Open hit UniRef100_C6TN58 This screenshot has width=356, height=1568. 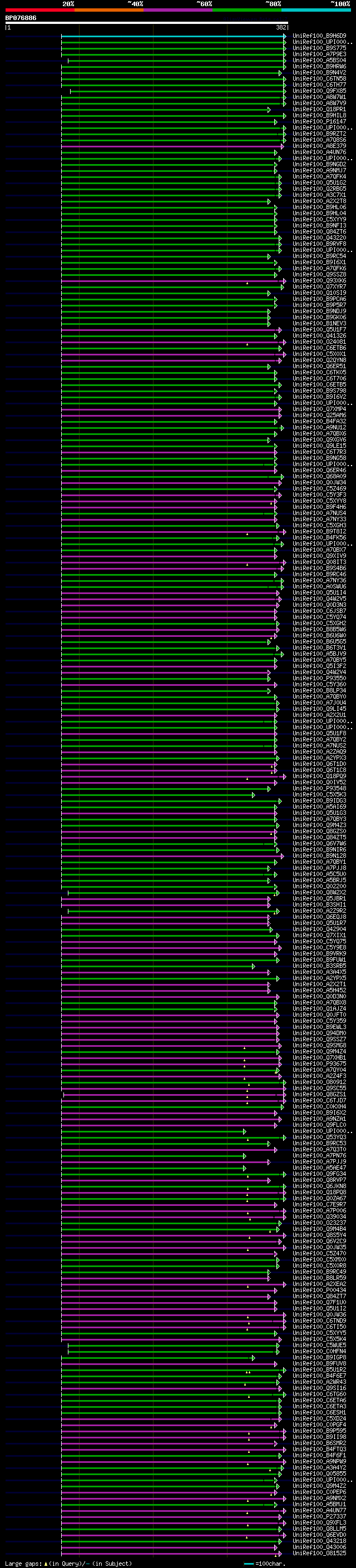(x=319, y=78)
